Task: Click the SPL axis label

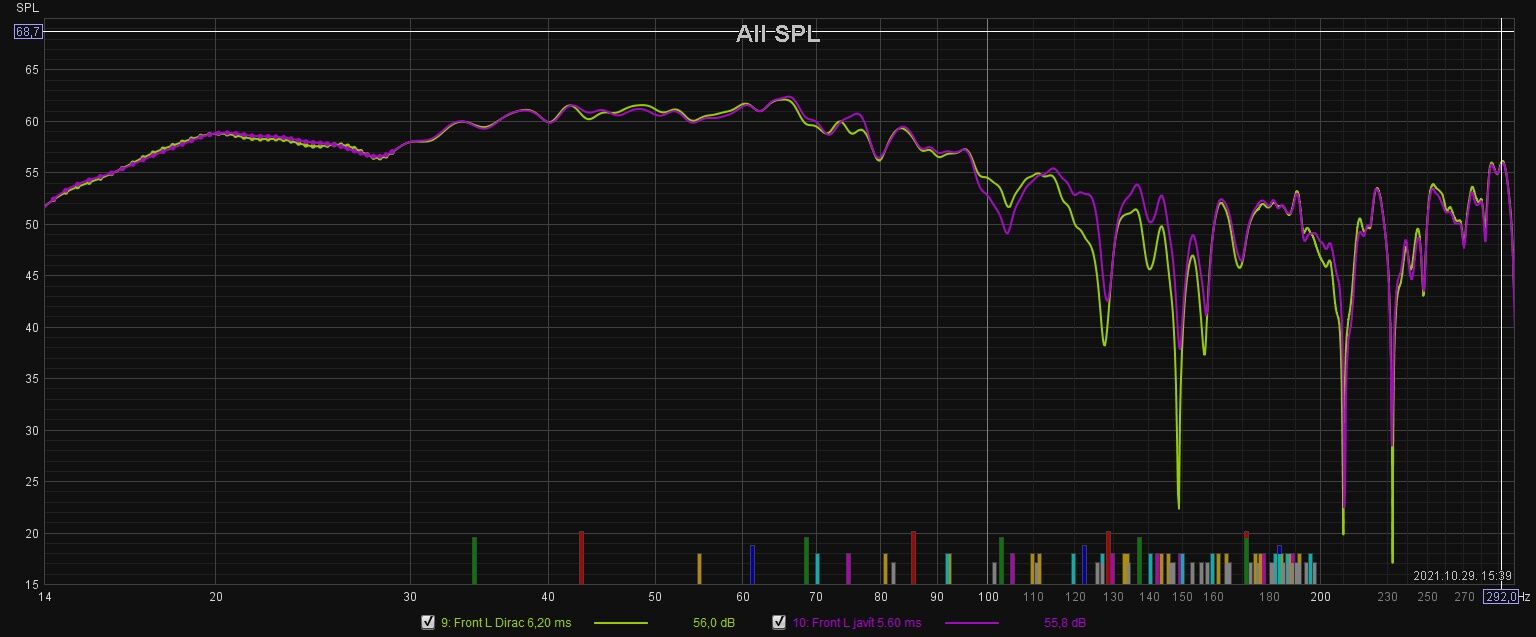Action: pos(27,8)
